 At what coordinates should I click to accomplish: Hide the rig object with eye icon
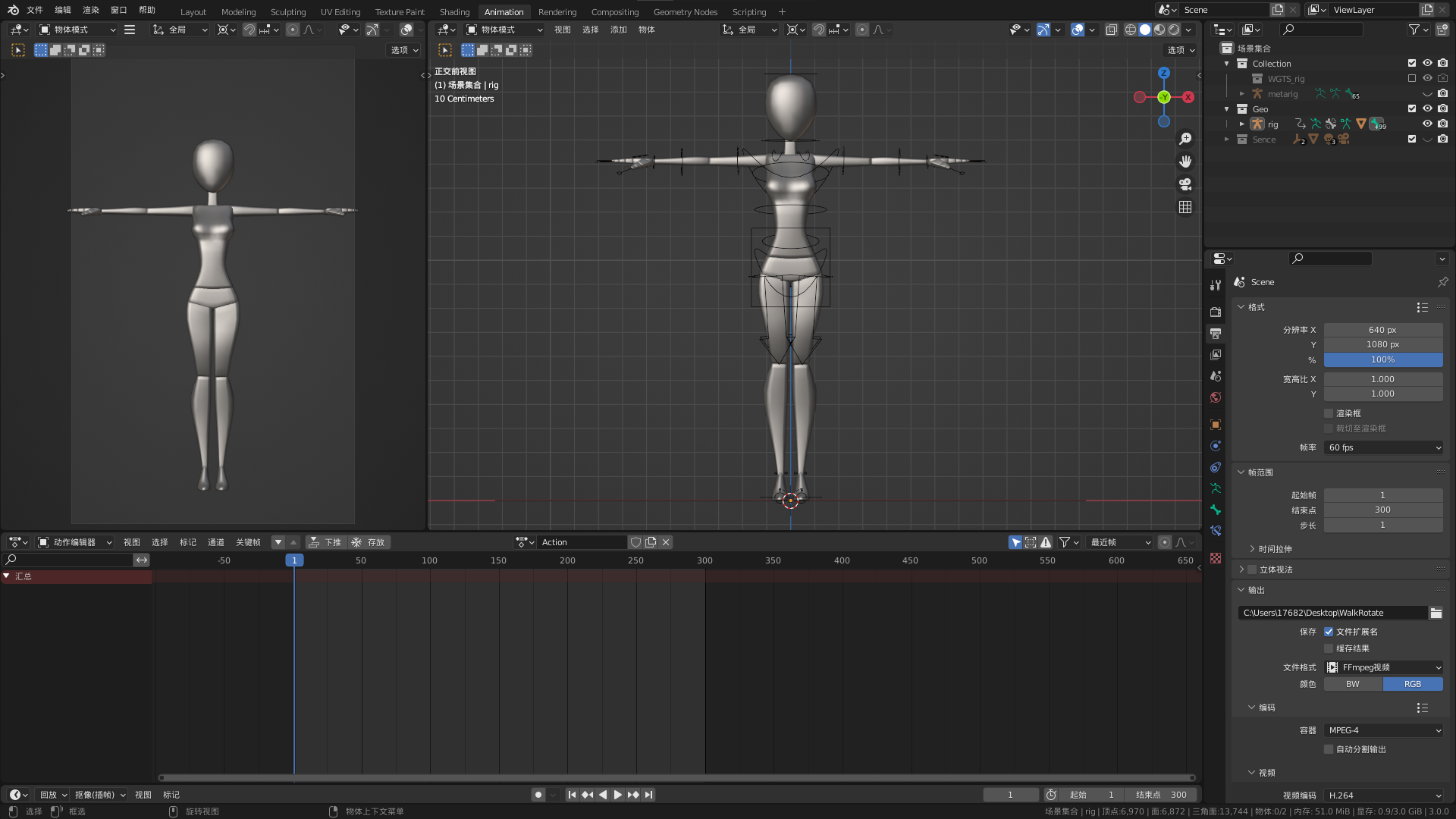[1427, 124]
